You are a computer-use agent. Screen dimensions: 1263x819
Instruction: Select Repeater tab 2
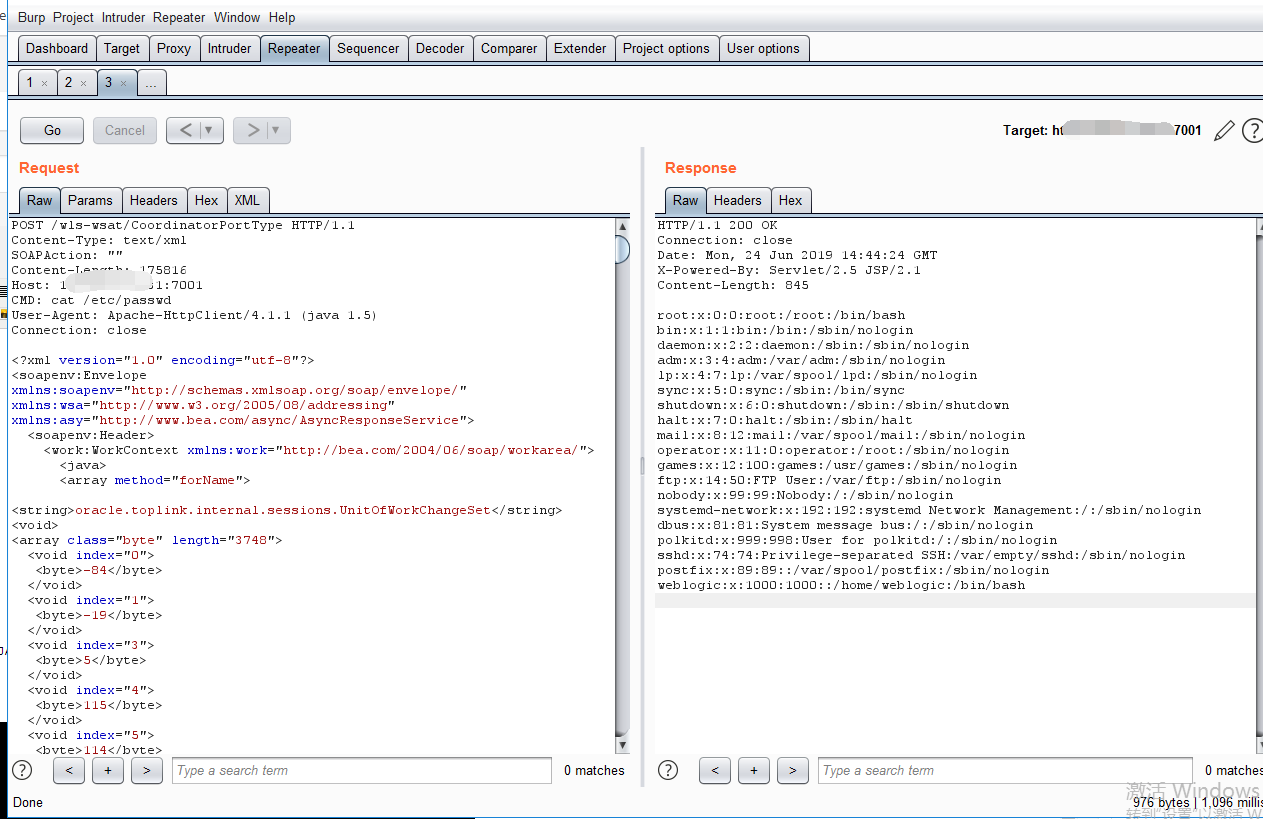69,83
